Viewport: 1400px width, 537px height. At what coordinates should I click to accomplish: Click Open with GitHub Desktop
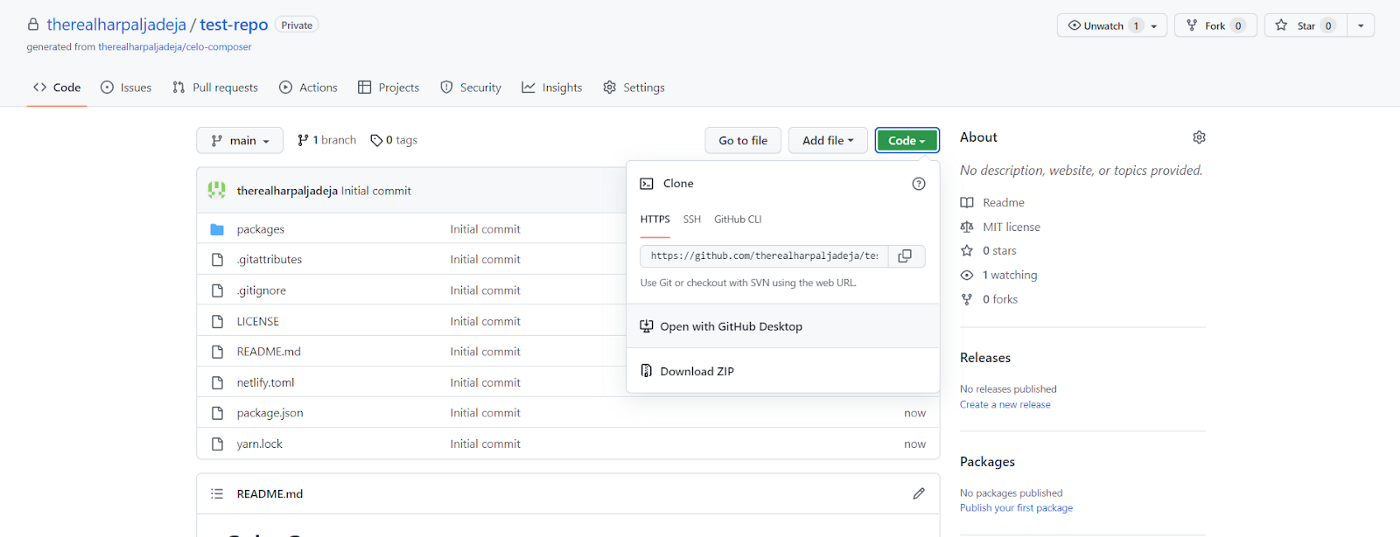click(x=730, y=326)
